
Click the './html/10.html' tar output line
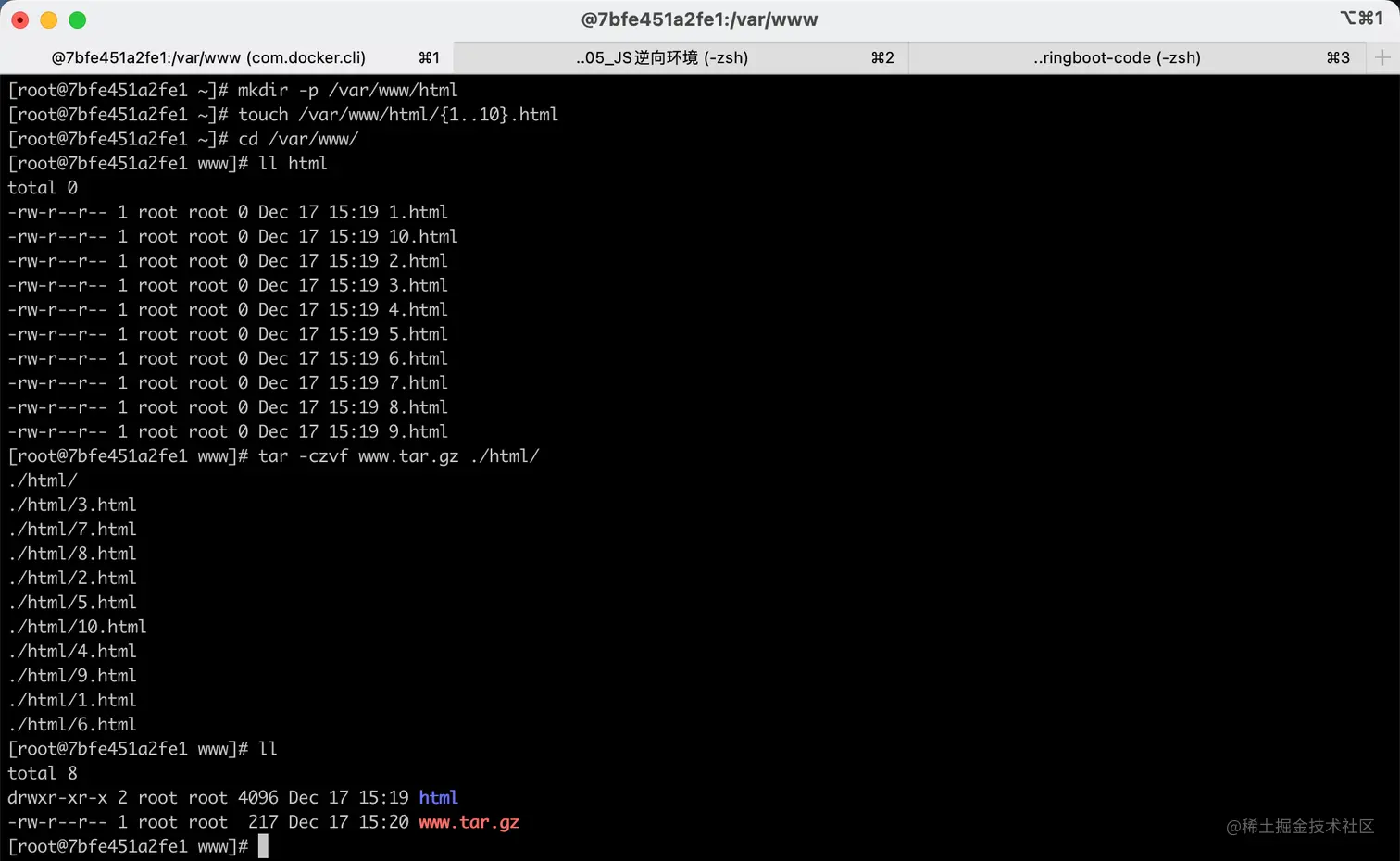point(77,627)
